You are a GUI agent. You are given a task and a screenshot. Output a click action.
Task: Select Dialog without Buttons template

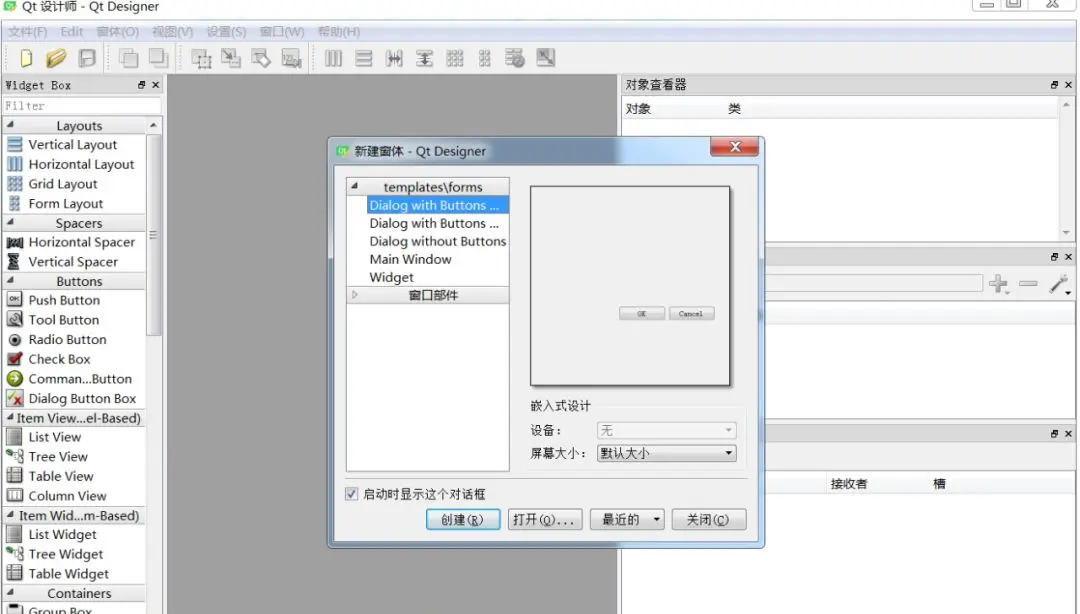(437, 241)
